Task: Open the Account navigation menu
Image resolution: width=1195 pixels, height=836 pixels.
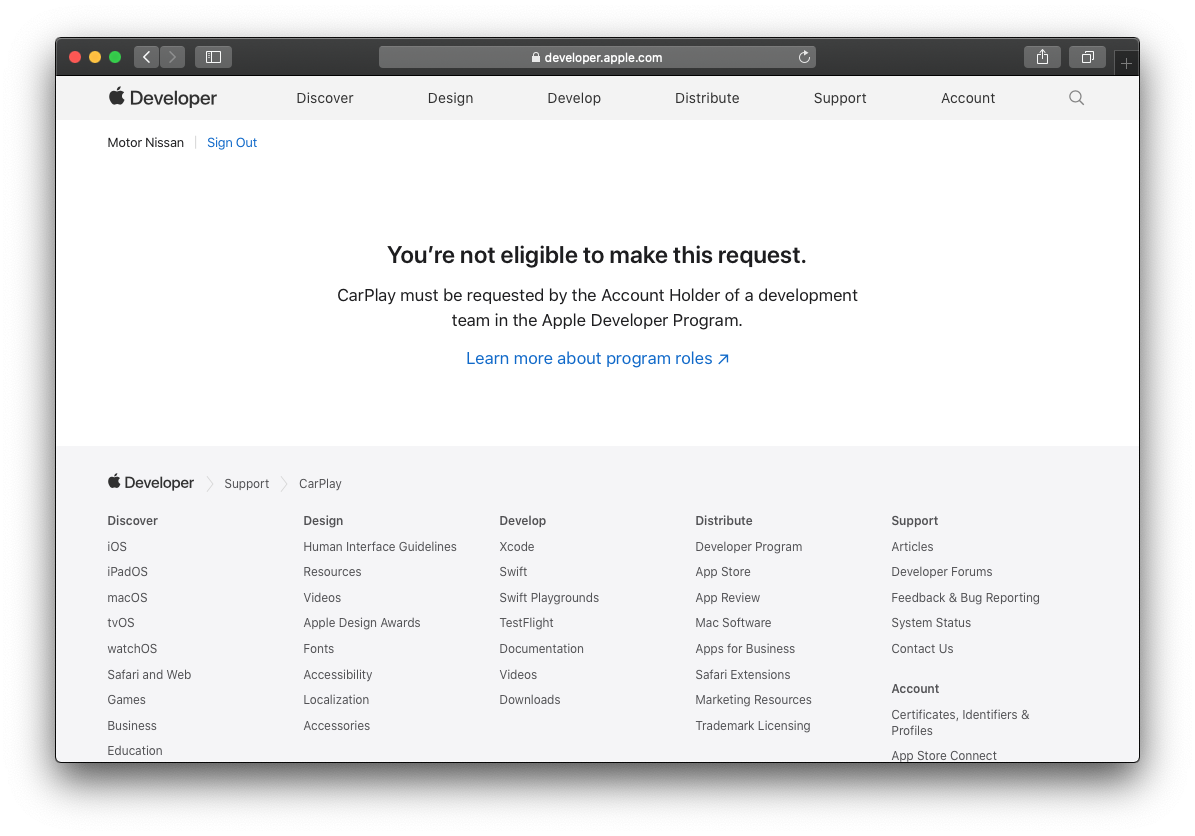Action: point(968,98)
